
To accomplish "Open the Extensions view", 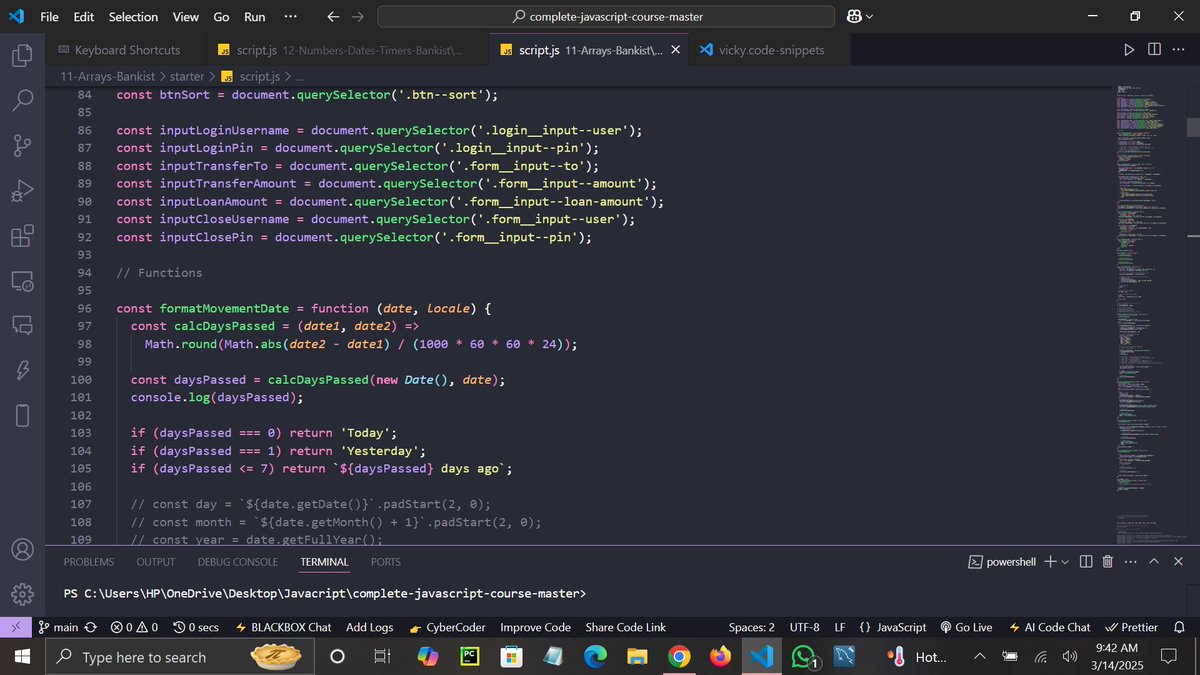I will (22, 236).
